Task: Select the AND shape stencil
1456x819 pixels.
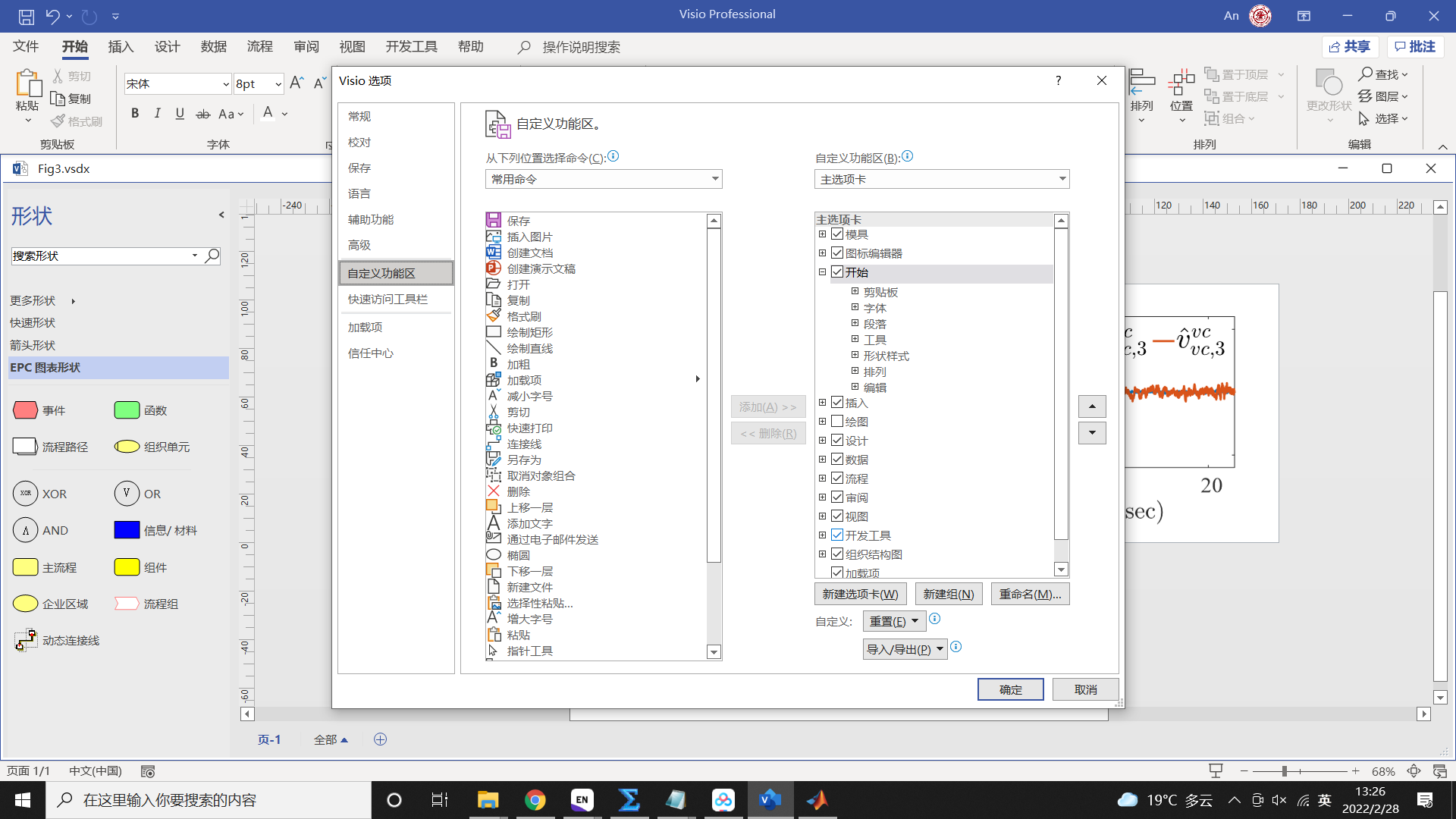Action: pos(25,530)
